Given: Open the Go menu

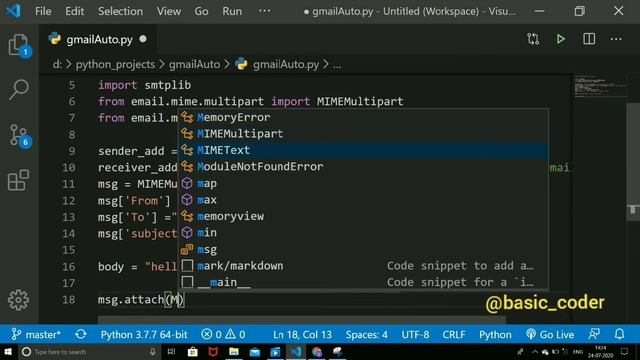Looking at the screenshot, I should (x=201, y=11).
